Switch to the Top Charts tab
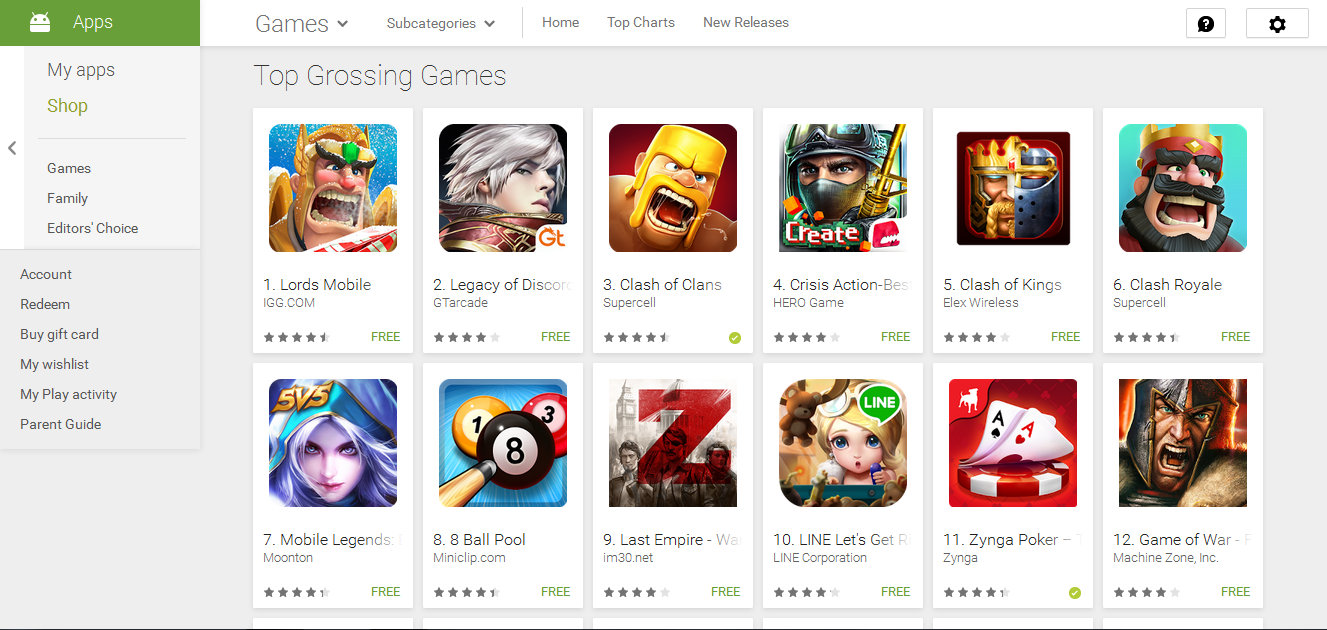1327x630 pixels. point(641,22)
